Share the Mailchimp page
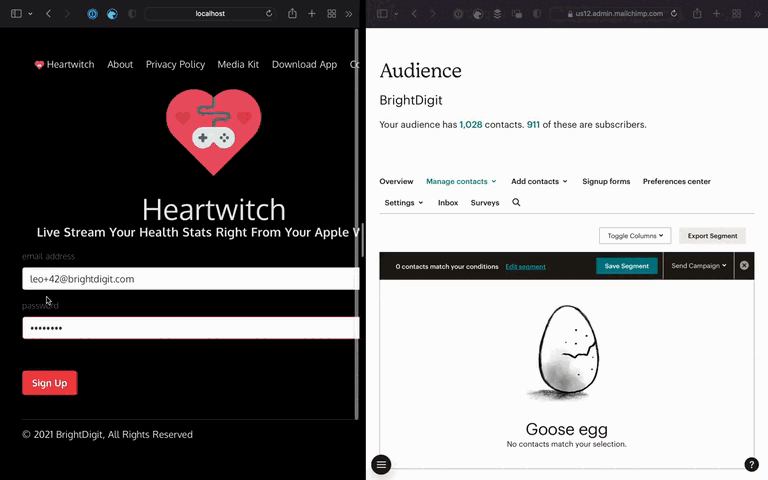This screenshot has height=480, width=768. (697, 13)
